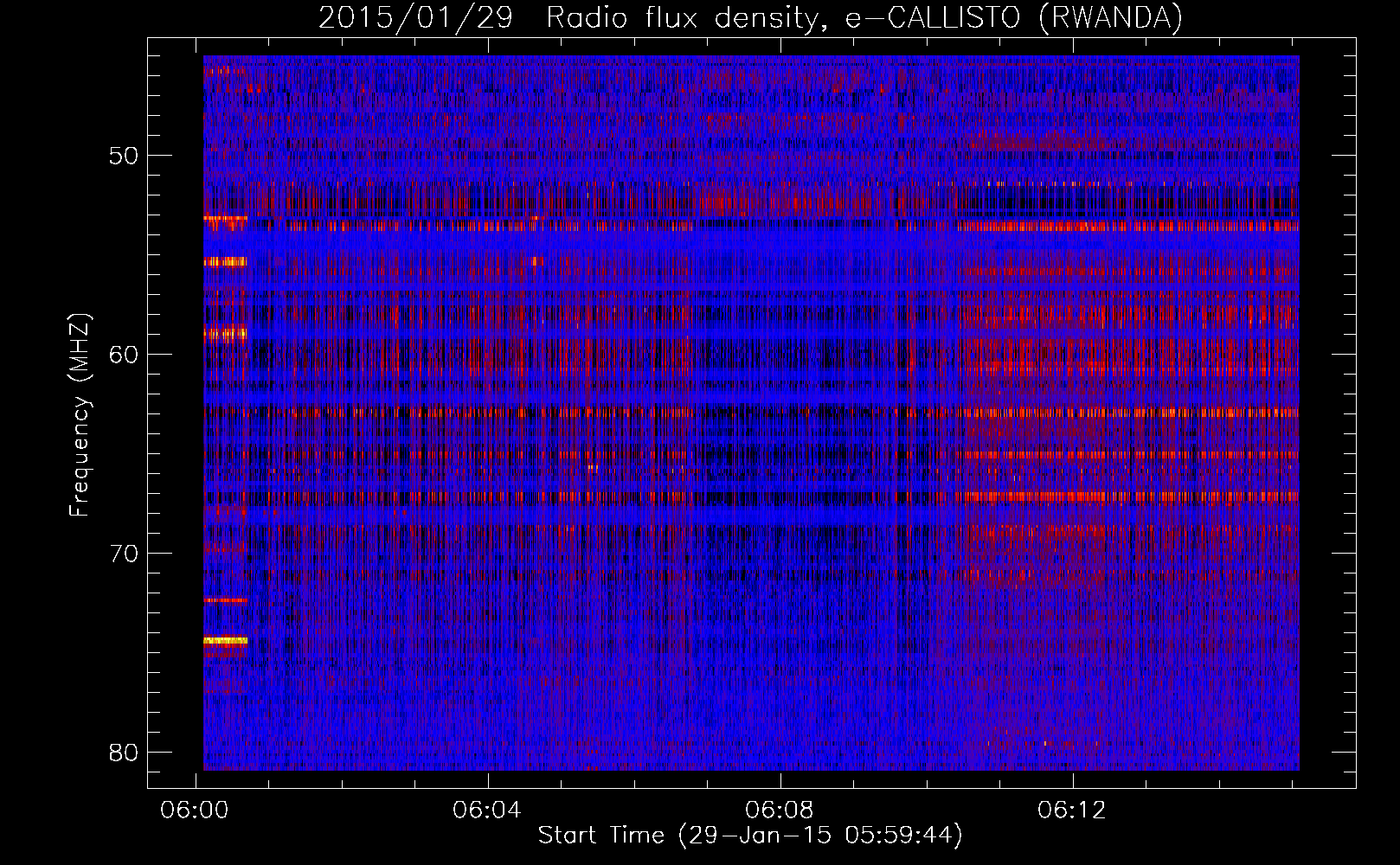Click the 06:08 time tick label
The image size is (1400, 865).
(780, 810)
